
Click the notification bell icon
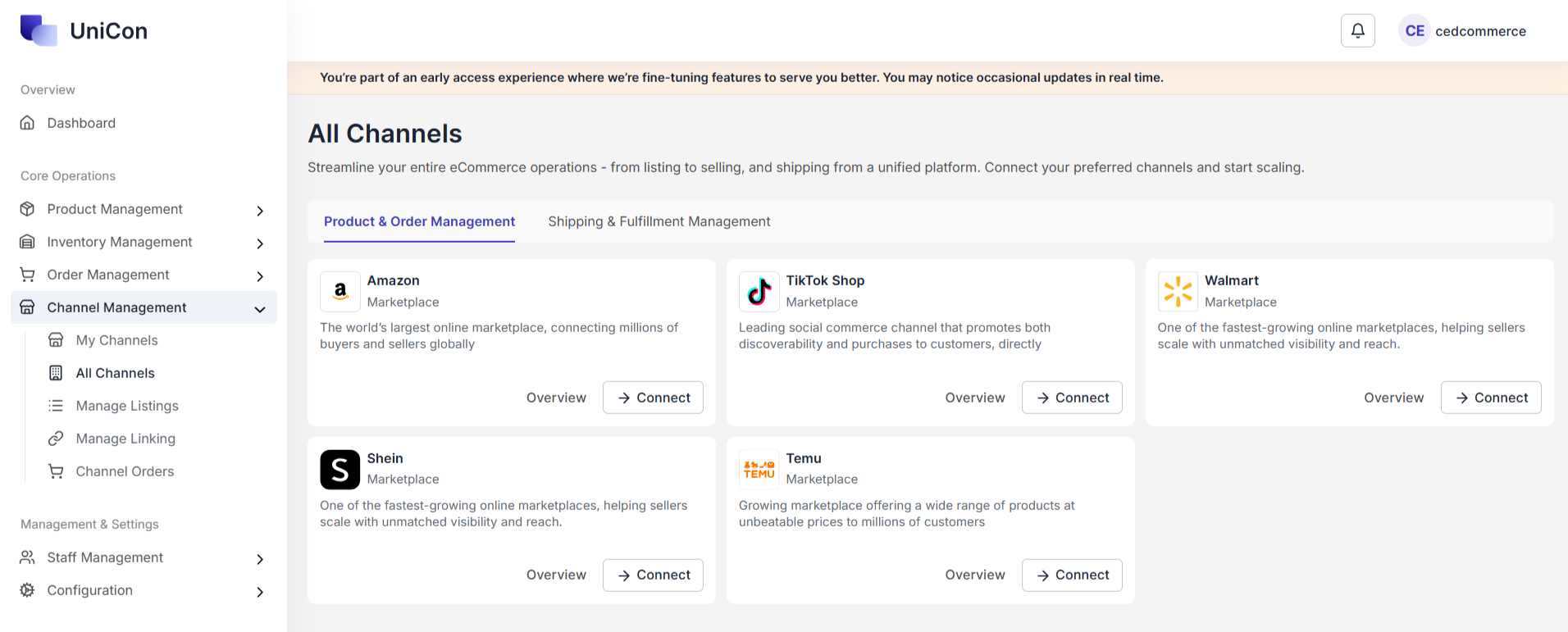(x=1357, y=31)
